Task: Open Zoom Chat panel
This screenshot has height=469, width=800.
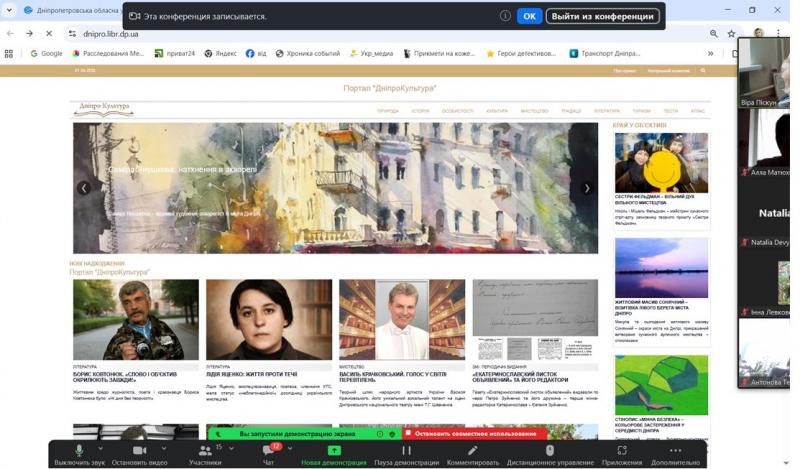Action: click(268, 452)
